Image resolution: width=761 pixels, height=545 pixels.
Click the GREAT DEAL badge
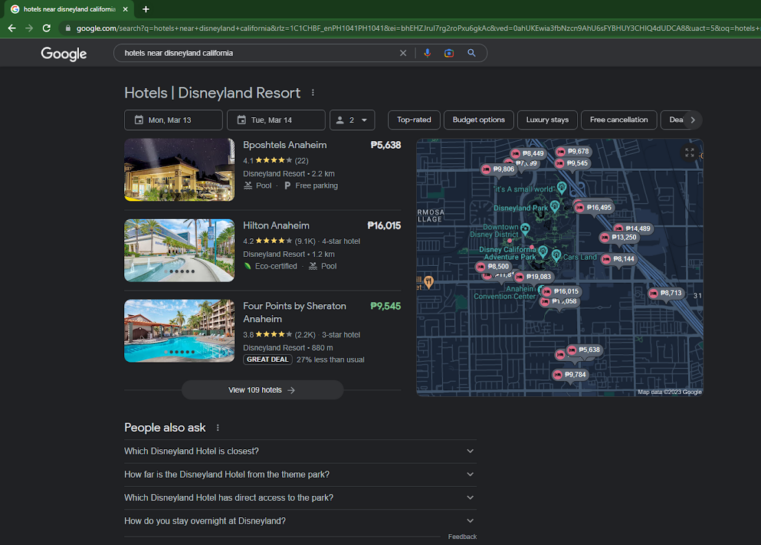click(267, 360)
